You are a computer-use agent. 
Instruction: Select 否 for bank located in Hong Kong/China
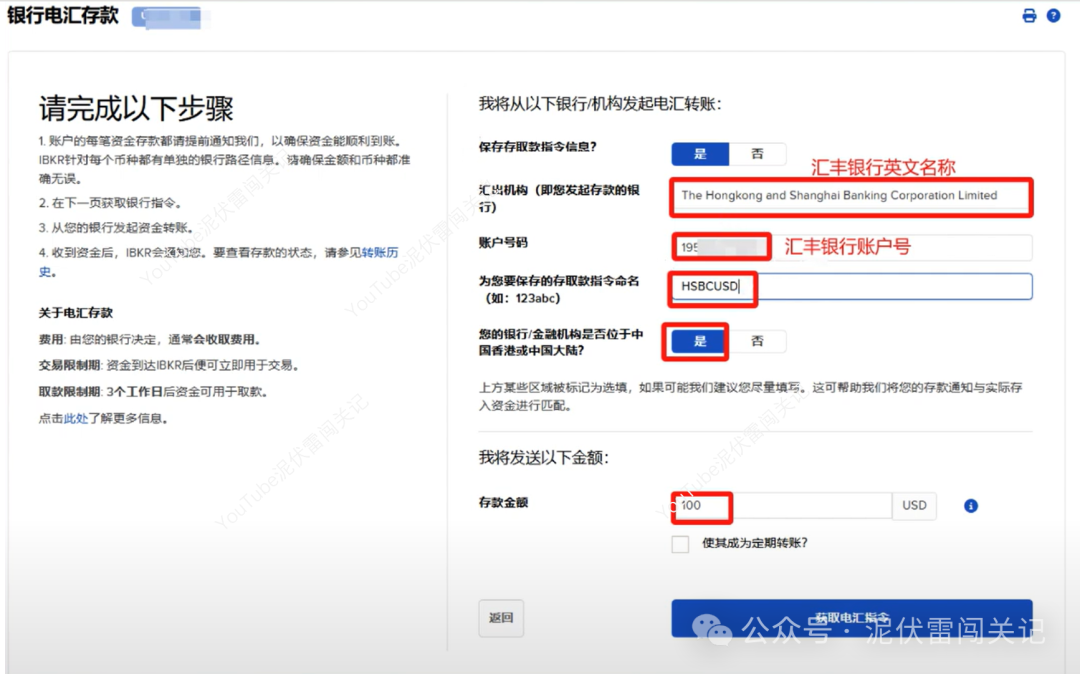pos(760,341)
